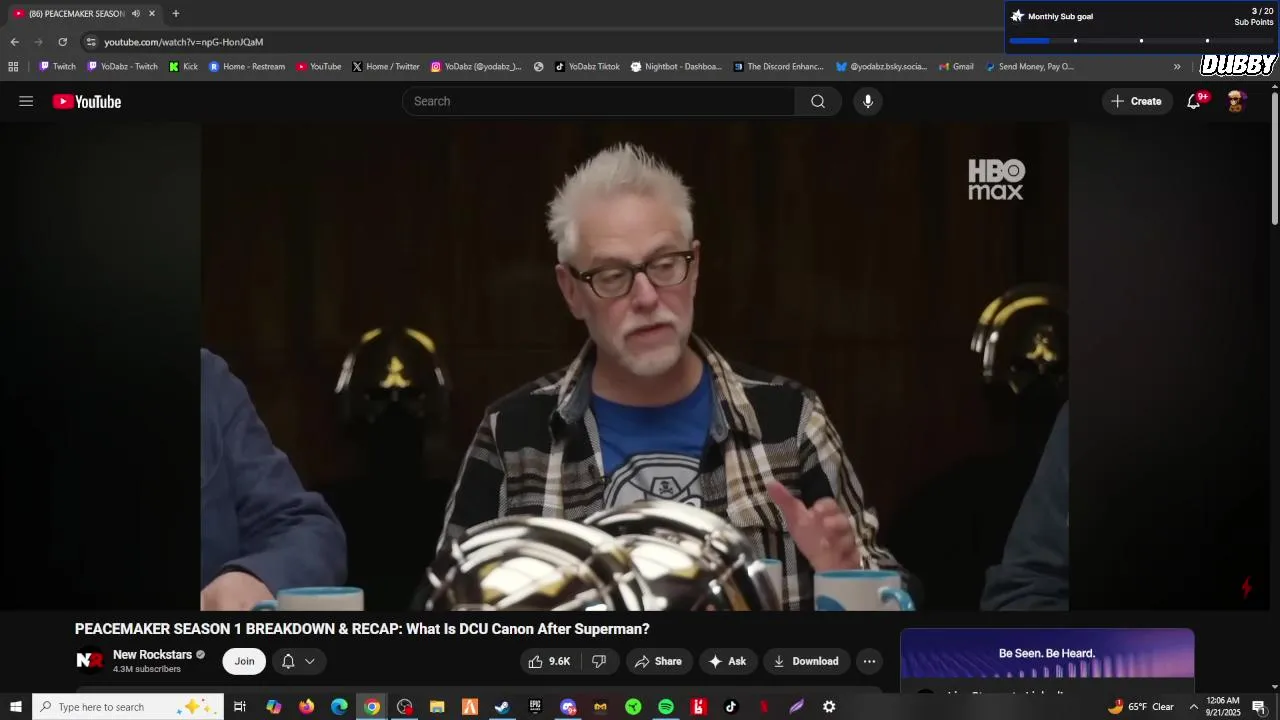
Task: Open the notifications bell in the header
Action: (1194, 101)
